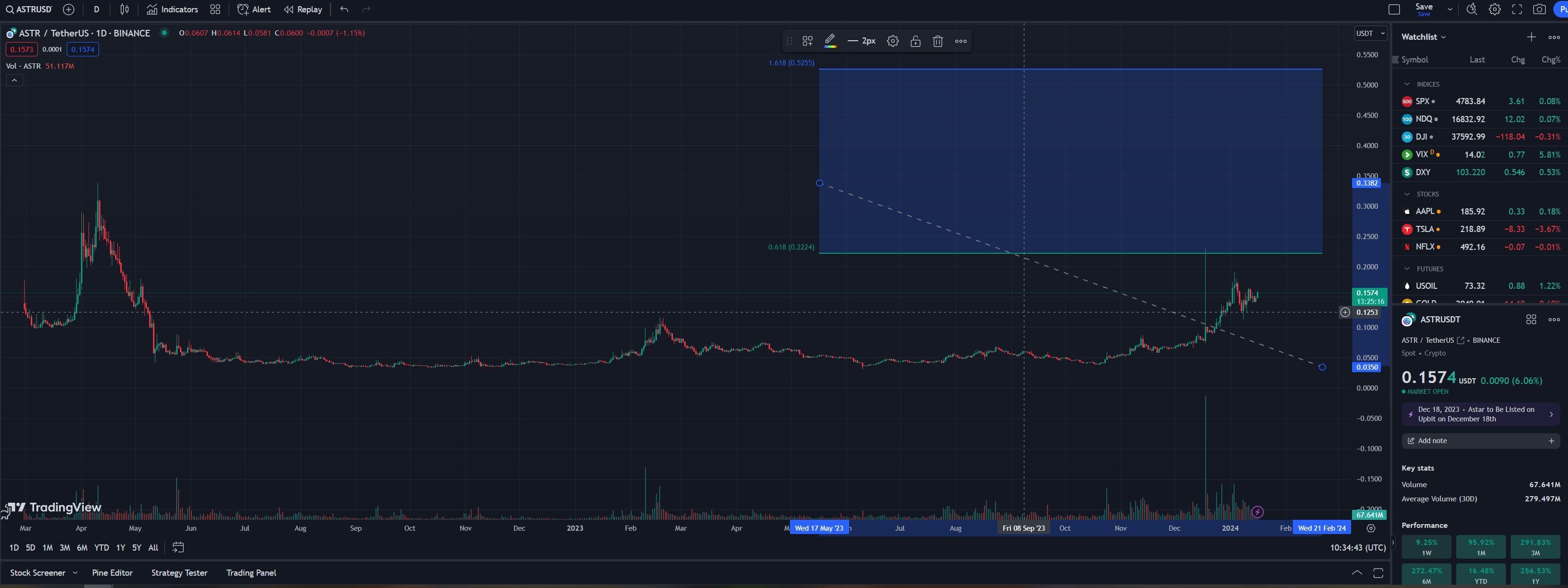The width and height of the screenshot is (1568, 588).
Task: Start bar Replay mode
Action: coord(303,9)
